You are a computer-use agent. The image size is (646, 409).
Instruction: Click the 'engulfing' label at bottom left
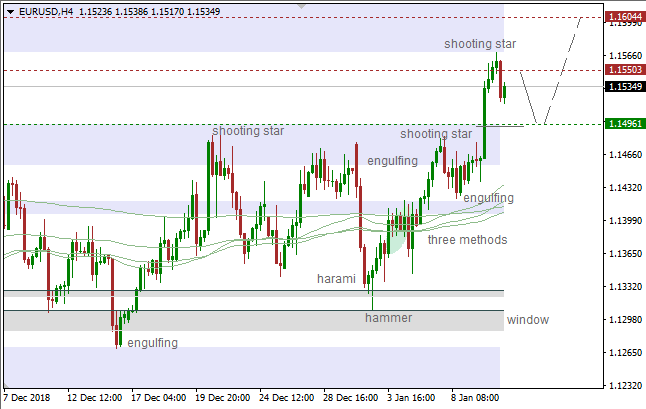click(x=153, y=343)
